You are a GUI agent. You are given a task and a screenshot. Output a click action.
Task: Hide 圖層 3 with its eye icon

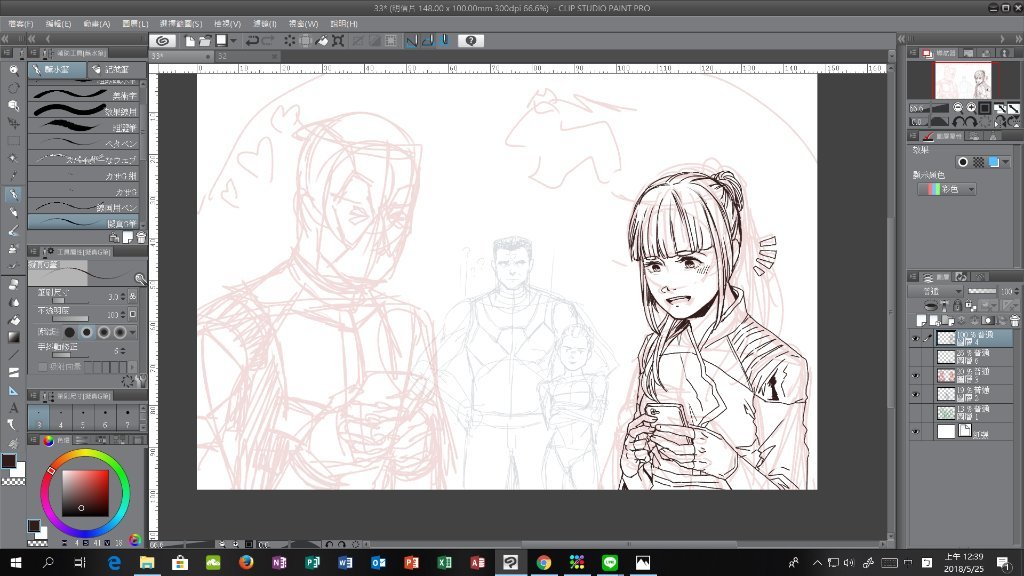(x=915, y=376)
